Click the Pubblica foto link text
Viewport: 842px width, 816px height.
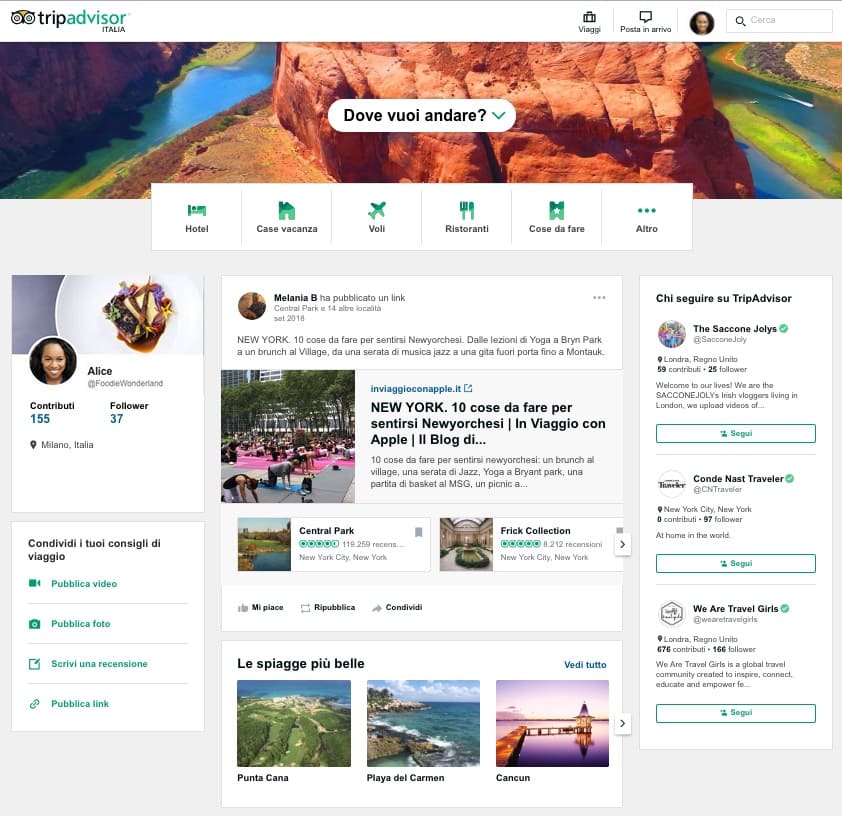81,624
